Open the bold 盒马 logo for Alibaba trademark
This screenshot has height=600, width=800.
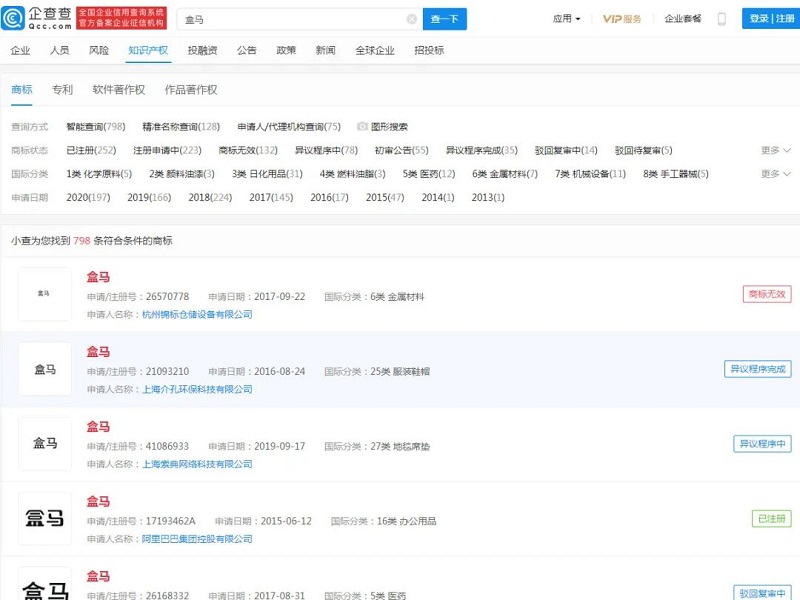tap(45, 518)
